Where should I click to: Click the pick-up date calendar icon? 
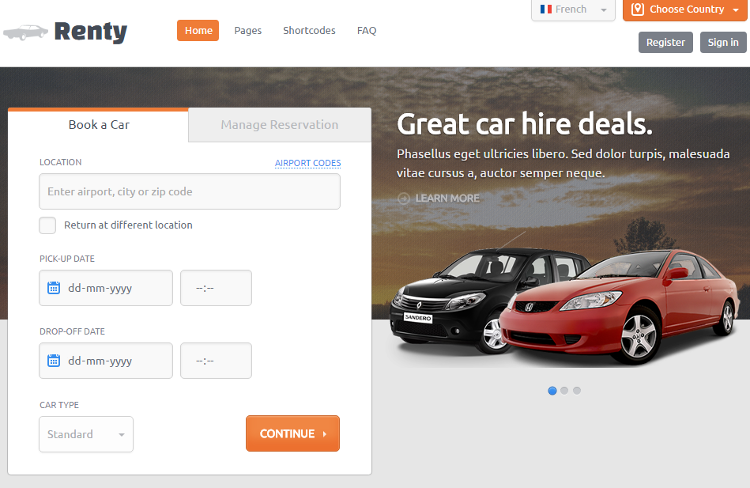54,288
